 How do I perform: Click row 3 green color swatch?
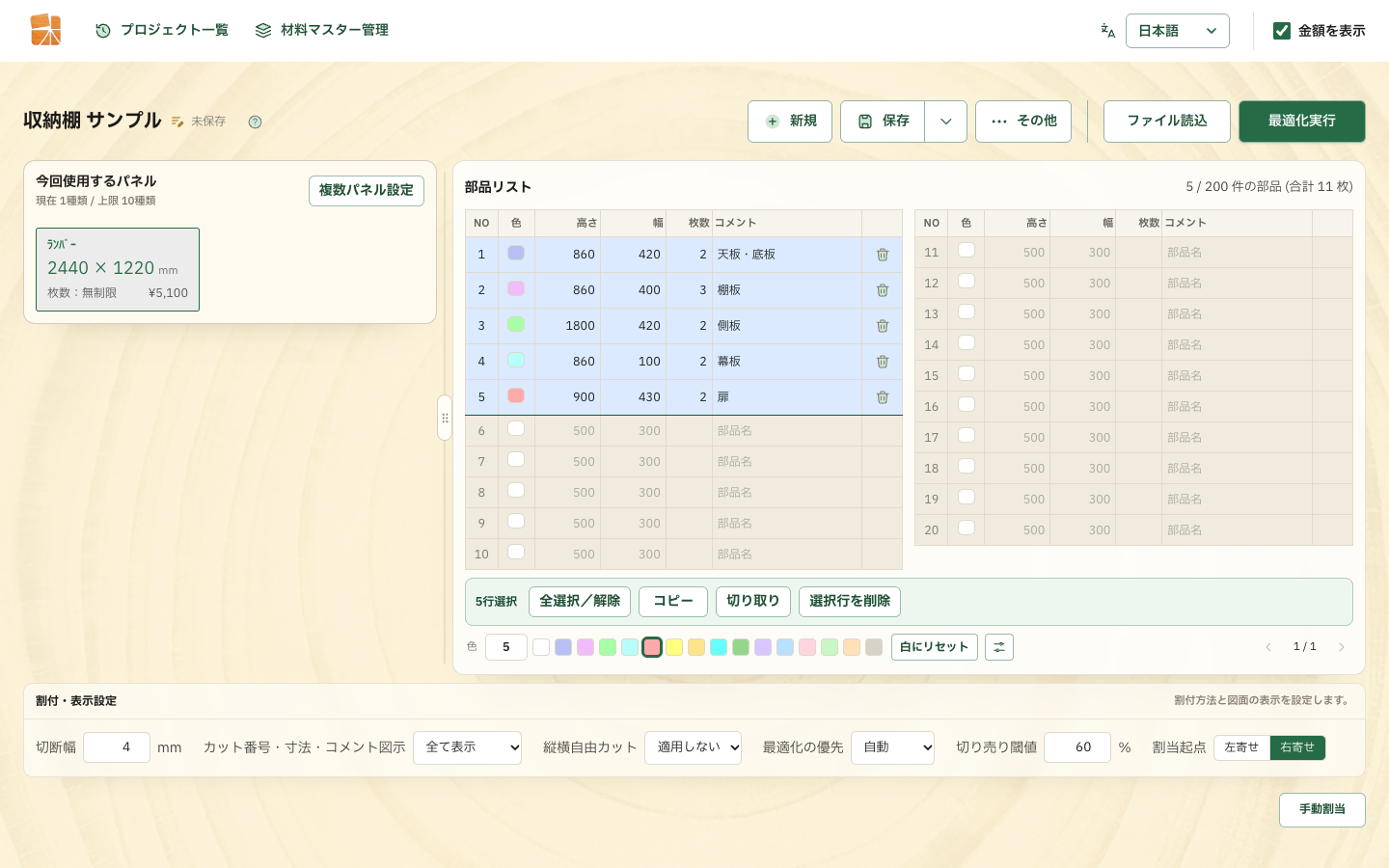516,324
